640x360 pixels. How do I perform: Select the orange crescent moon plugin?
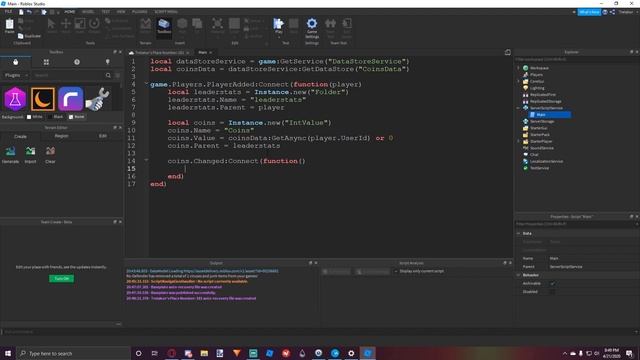click(43, 99)
